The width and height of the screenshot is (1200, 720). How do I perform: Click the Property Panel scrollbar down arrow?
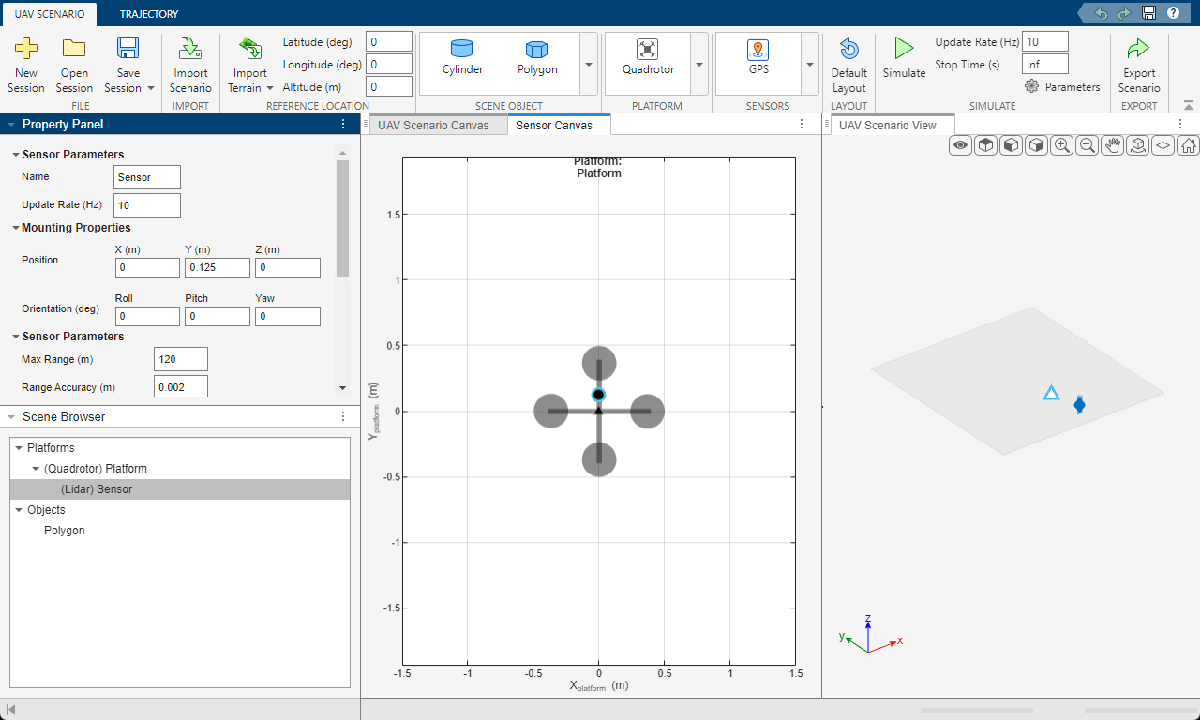tap(343, 388)
